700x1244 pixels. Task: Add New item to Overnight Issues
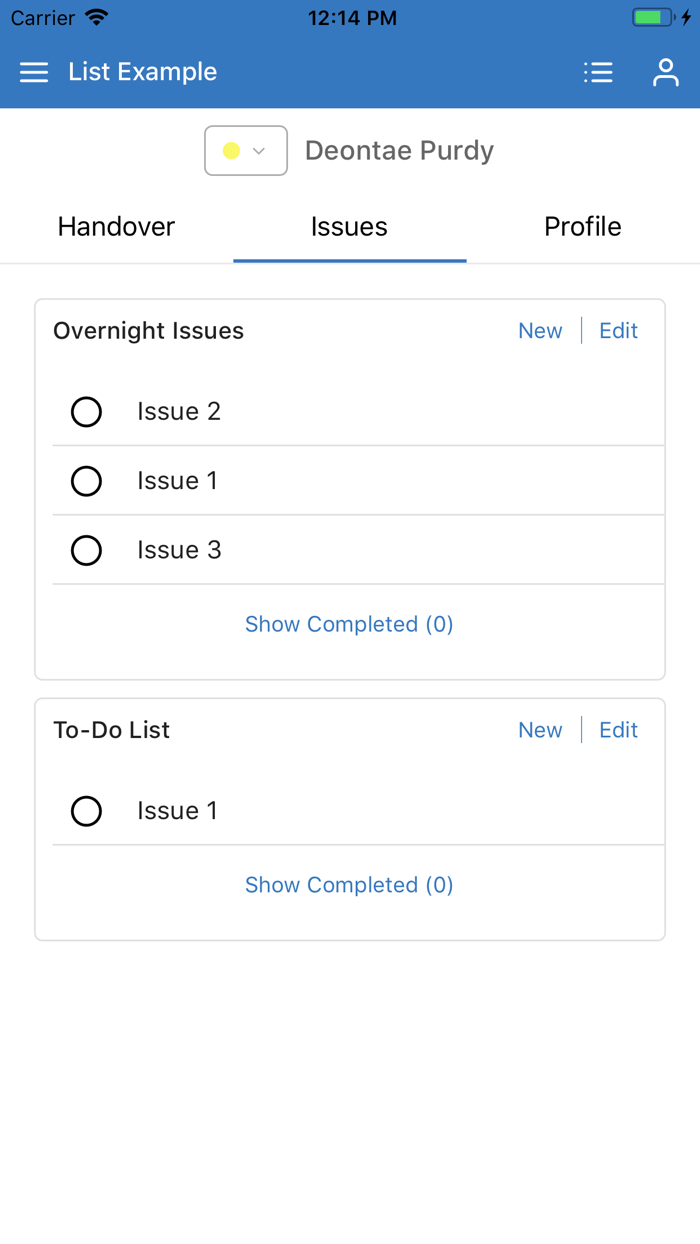click(540, 331)
